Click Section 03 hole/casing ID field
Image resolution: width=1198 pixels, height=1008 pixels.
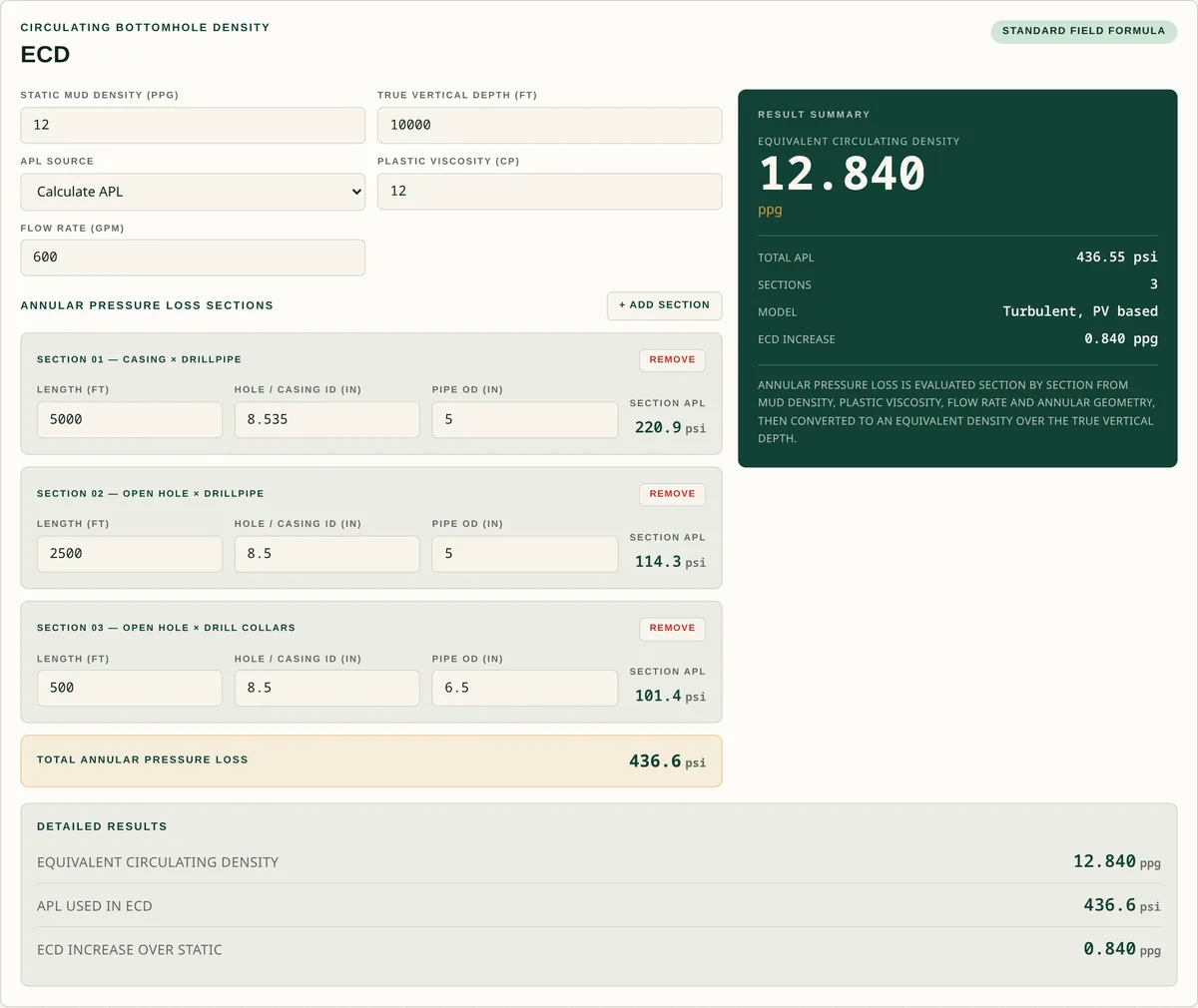(326, 689)
